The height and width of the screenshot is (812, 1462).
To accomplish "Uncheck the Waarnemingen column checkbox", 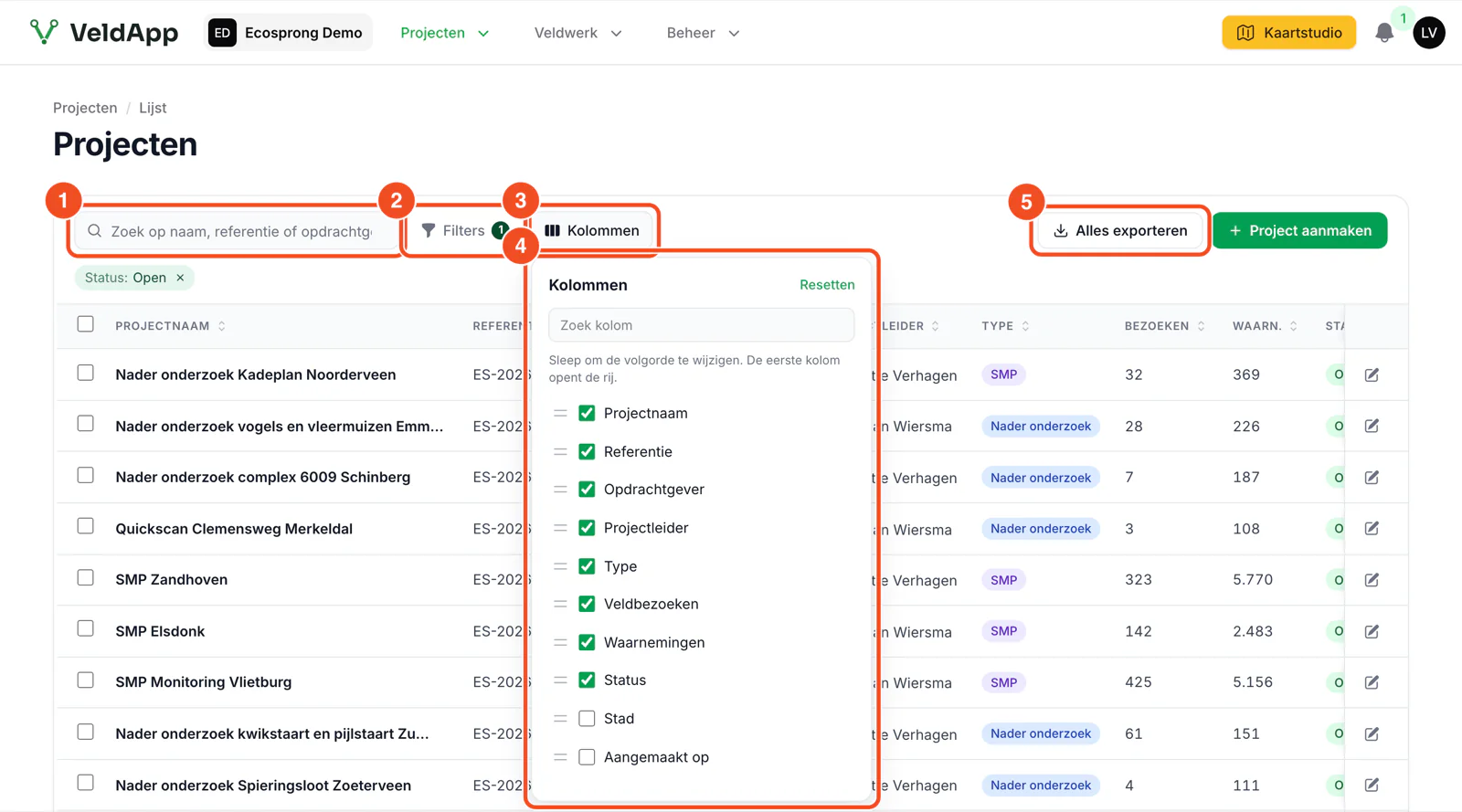I will [587, 642].
